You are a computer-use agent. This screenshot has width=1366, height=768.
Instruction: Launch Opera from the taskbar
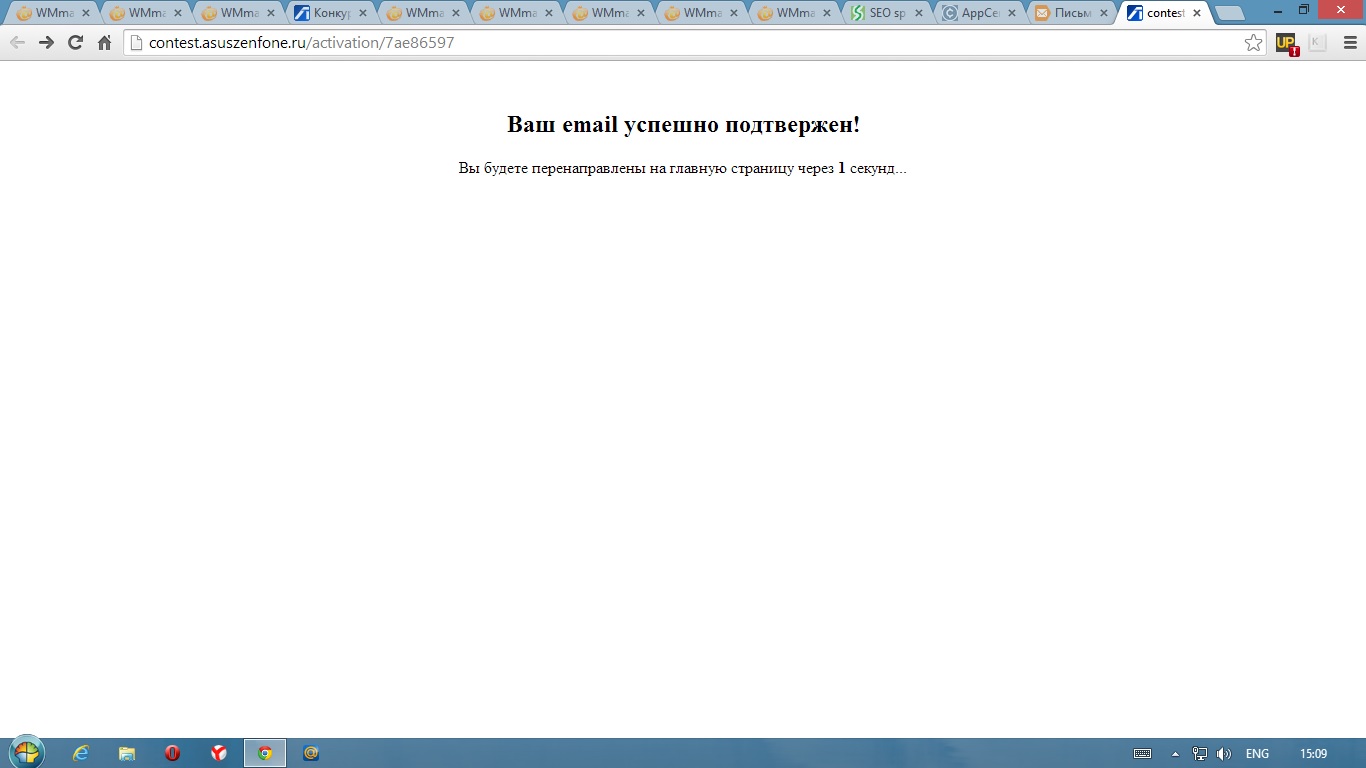(173, 753)
